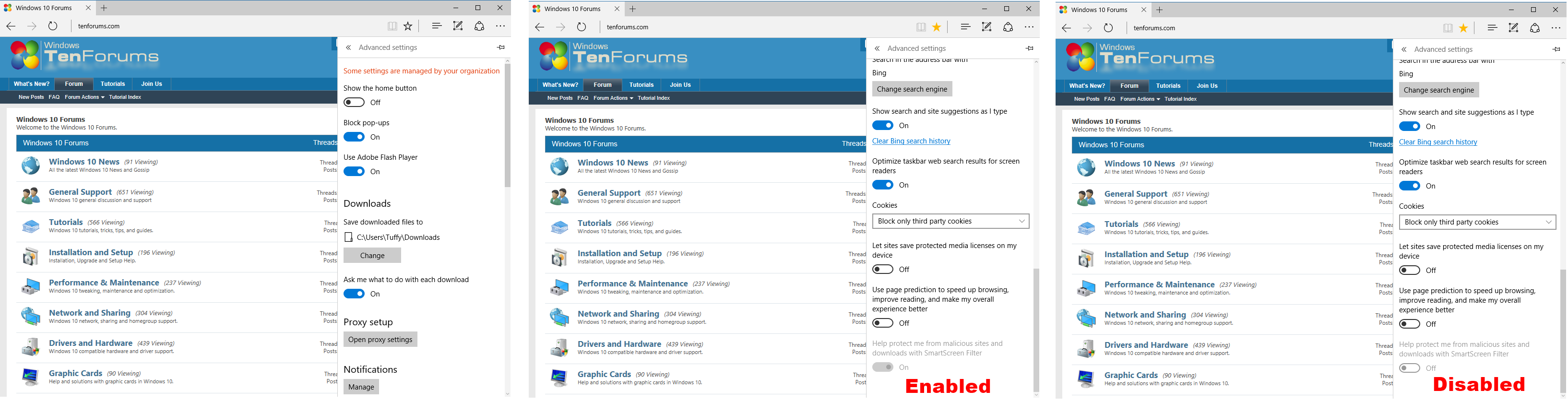
Task: Click the refresh icon in the middle browser window
Action: pos(582,27)
